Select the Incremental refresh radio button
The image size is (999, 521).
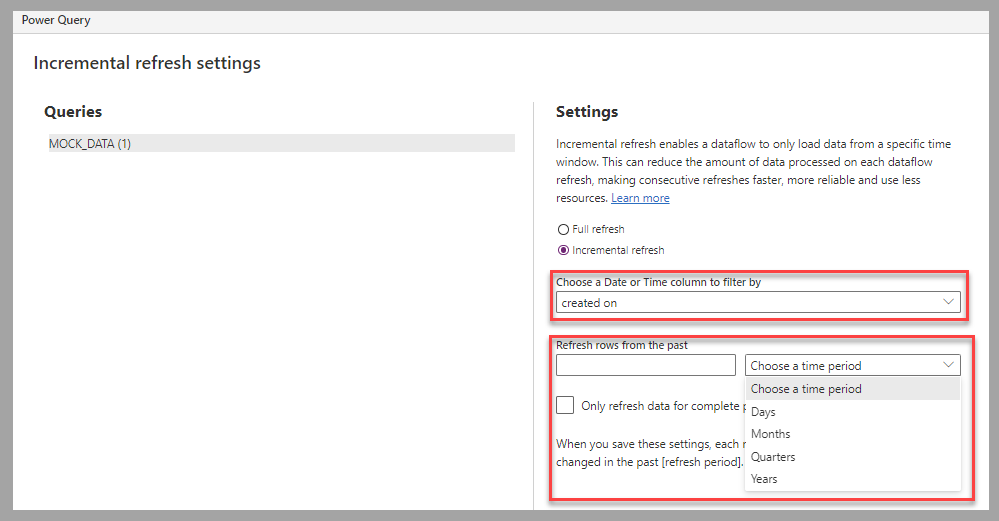(563, 250)
